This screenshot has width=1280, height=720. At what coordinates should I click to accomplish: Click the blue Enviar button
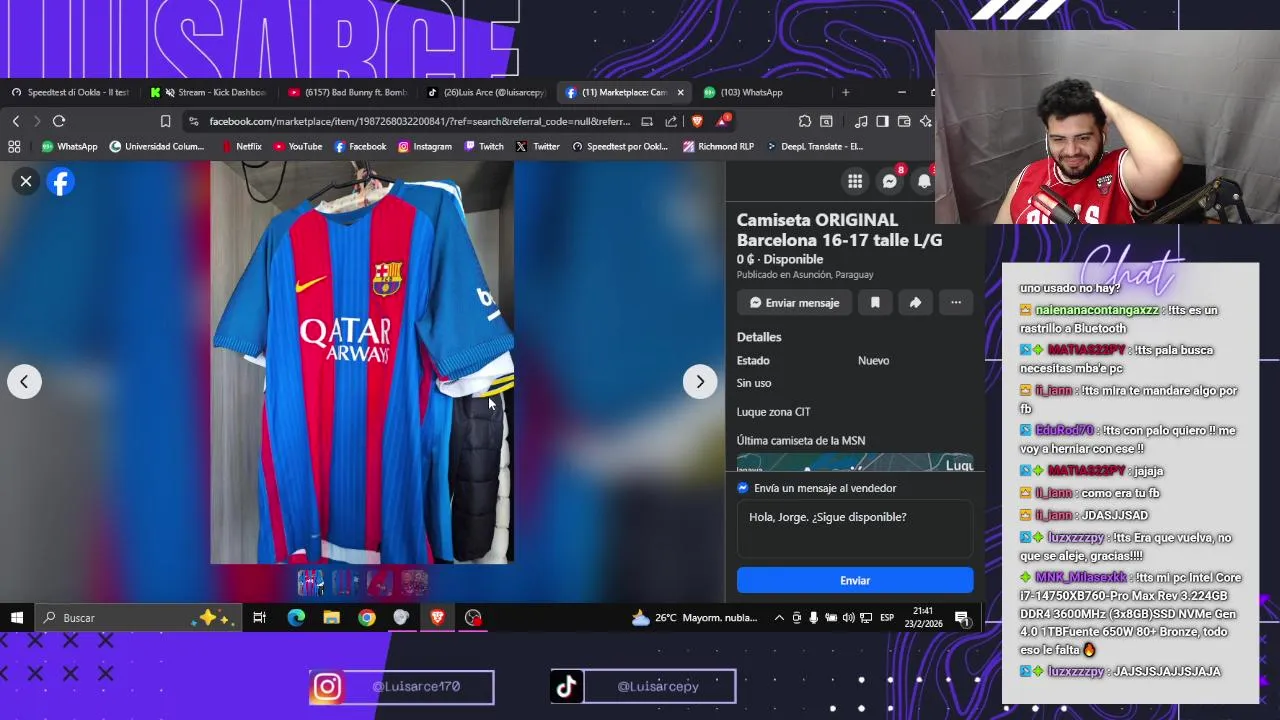(855, 580)
